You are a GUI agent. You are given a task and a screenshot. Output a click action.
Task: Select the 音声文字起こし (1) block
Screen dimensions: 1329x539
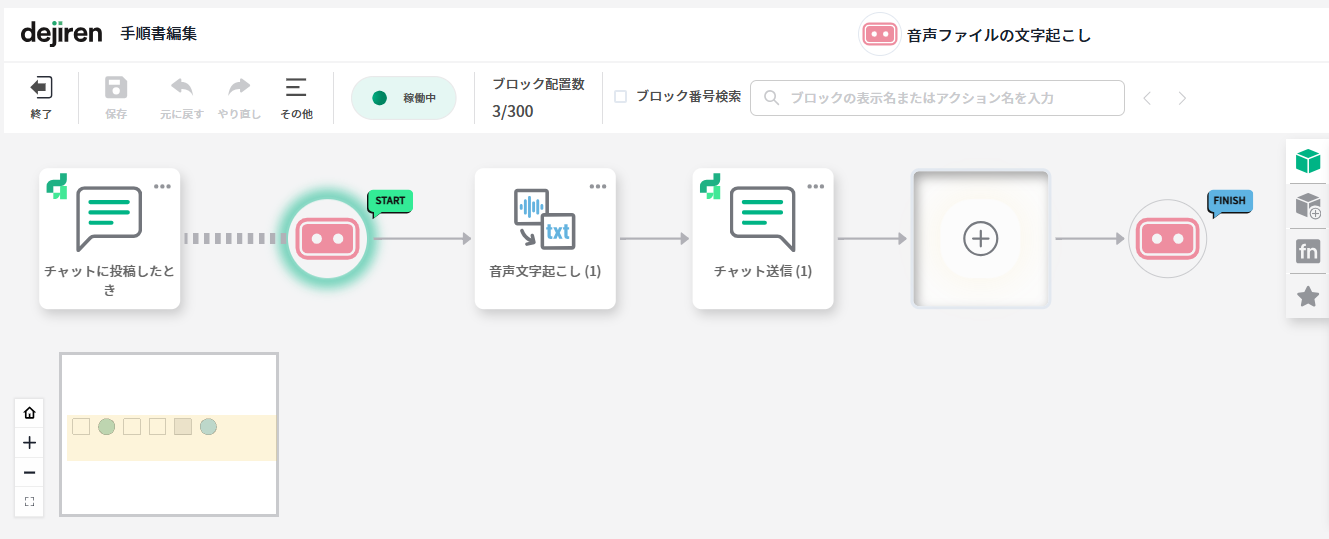(x=545, y=238)
